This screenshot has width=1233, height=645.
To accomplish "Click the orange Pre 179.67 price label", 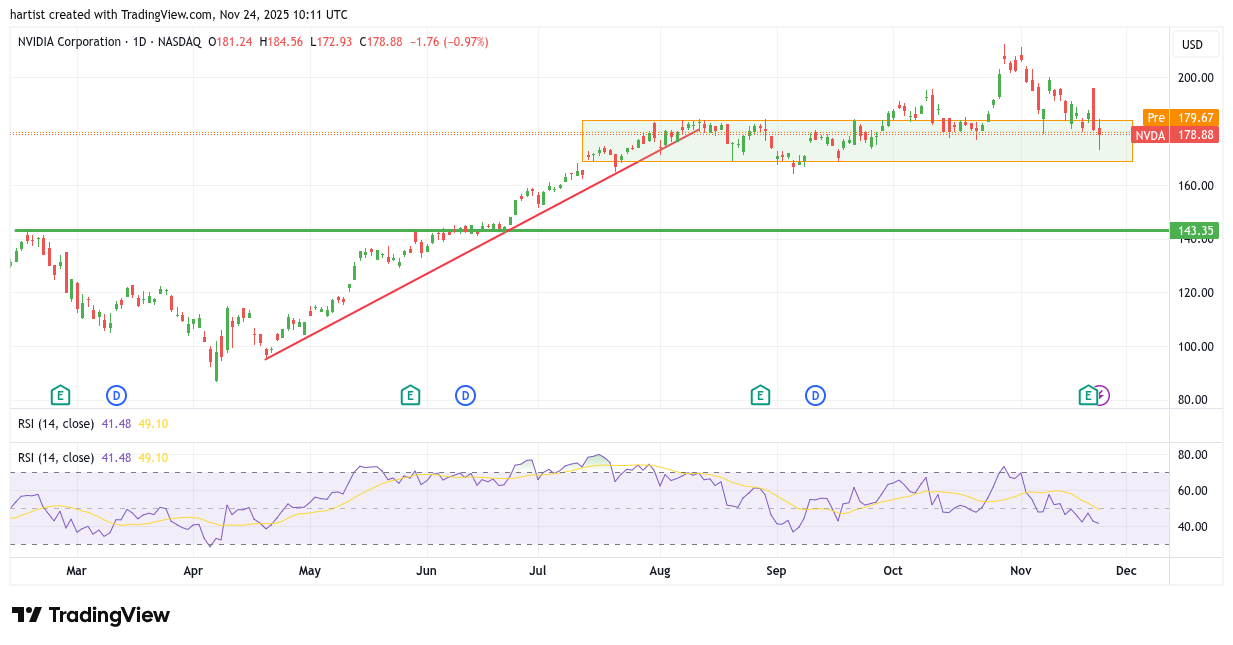I will click(1181, 118).
